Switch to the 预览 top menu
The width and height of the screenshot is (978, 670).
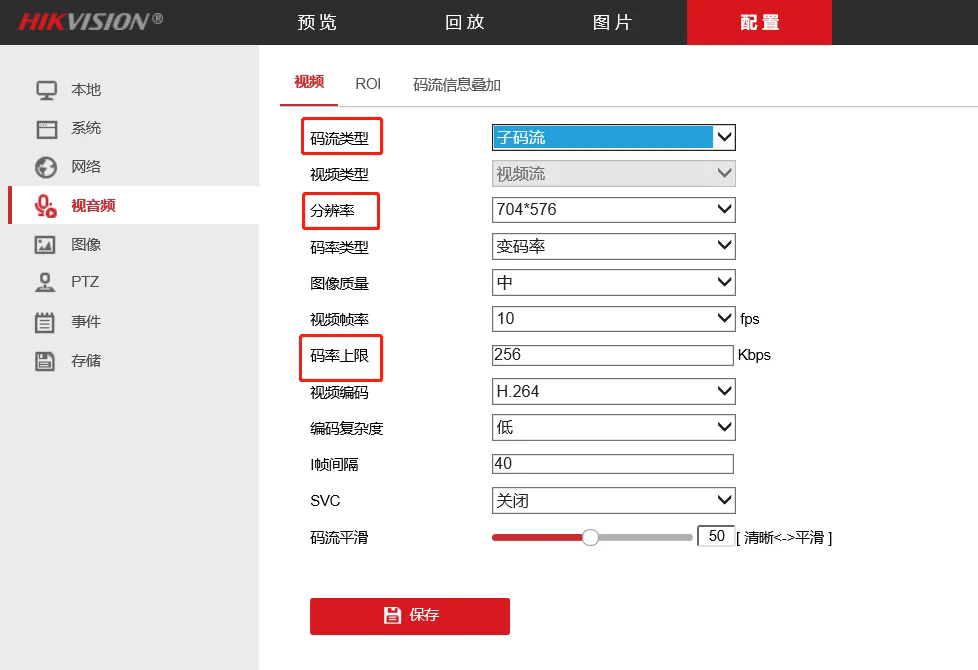pyautogui.click(x=317, y=22)
